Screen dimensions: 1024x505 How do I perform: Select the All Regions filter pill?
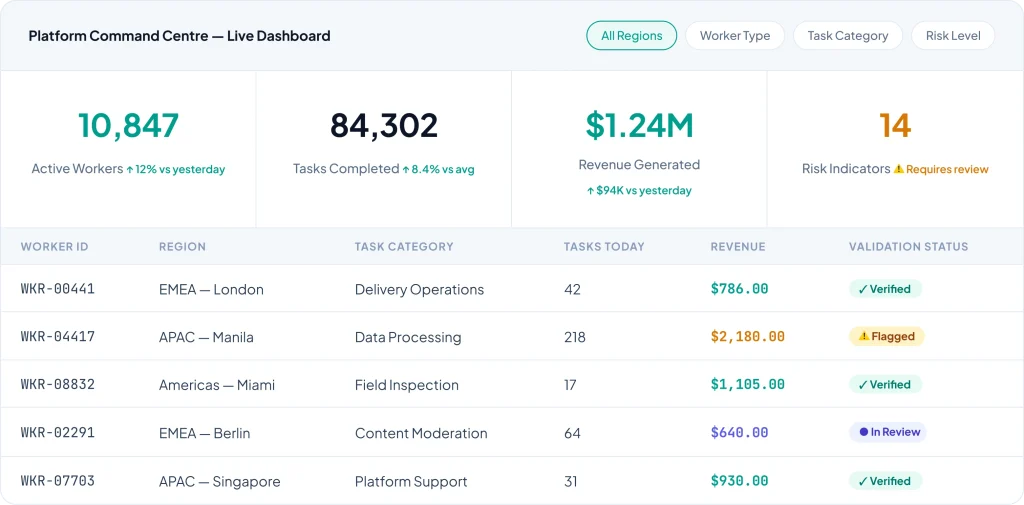point(631,36)
